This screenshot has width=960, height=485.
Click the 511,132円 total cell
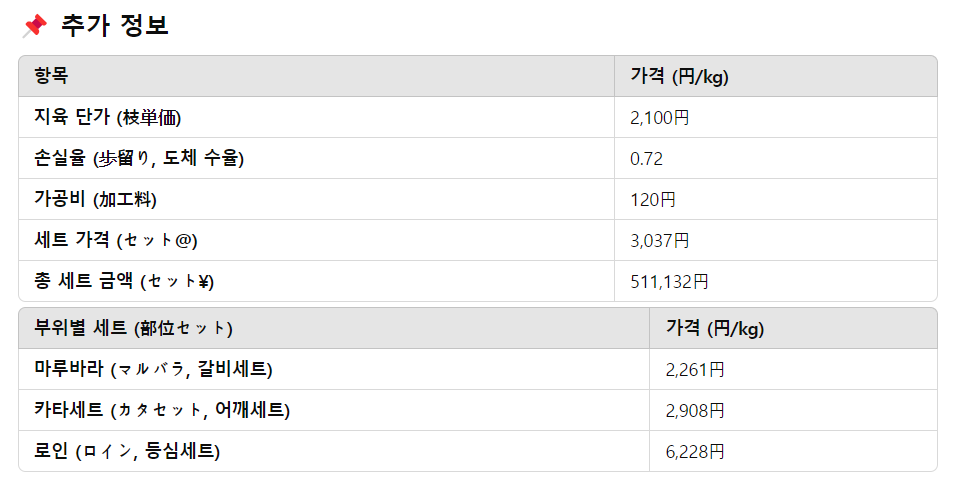click(669, 281)
